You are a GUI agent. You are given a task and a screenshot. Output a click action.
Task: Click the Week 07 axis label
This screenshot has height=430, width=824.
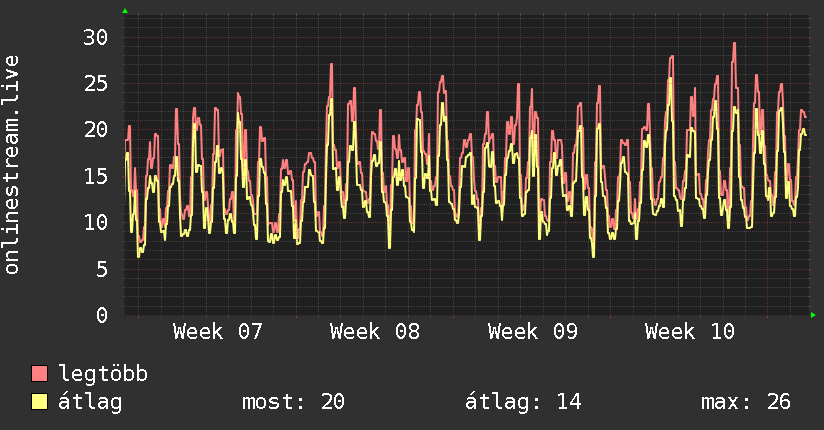click(218, 332)
